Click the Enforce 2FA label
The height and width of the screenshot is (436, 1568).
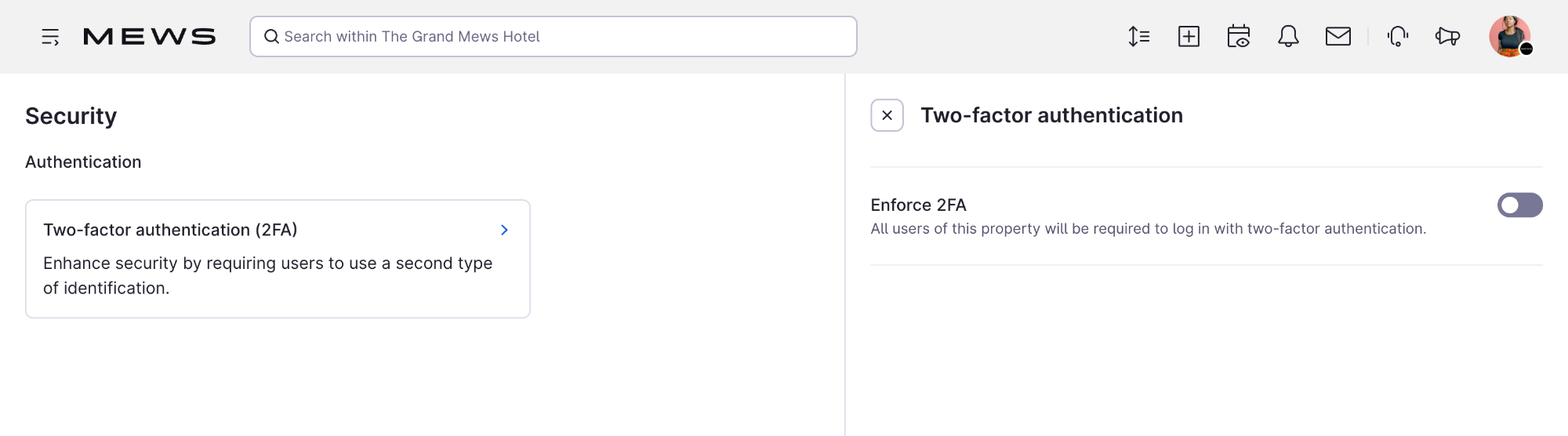(x=918, y=205)
